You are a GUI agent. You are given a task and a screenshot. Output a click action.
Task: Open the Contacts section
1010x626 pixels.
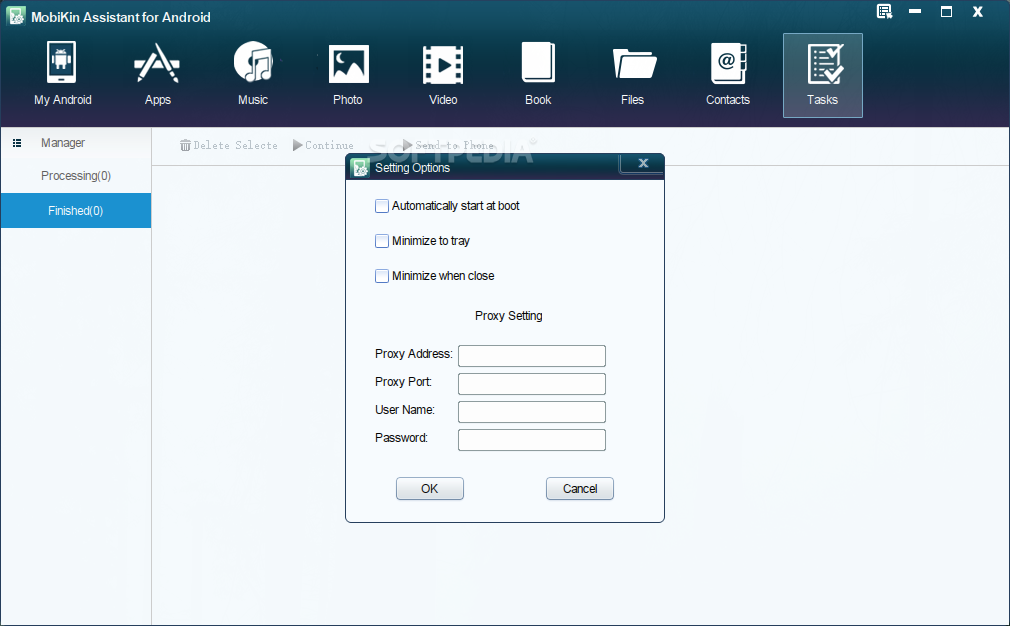point(728,75)
